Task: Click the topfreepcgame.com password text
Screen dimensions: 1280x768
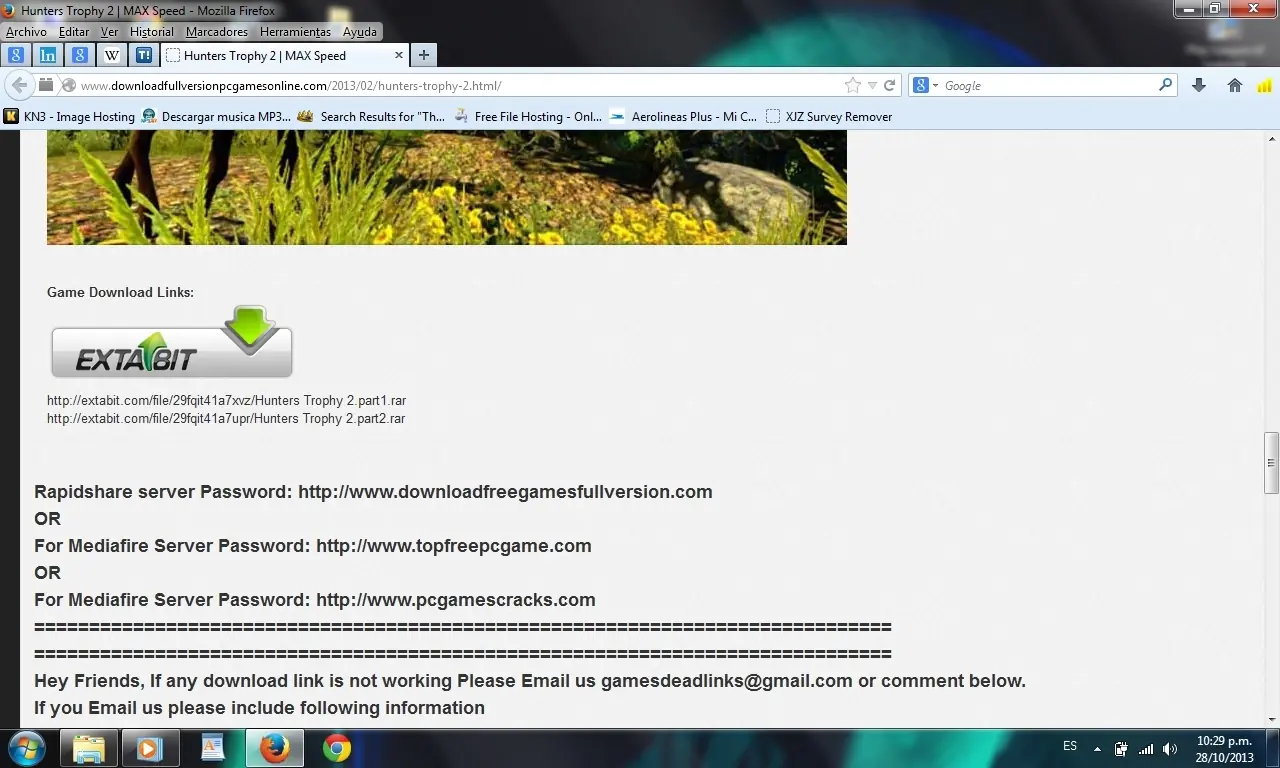Action: point(454,546)
